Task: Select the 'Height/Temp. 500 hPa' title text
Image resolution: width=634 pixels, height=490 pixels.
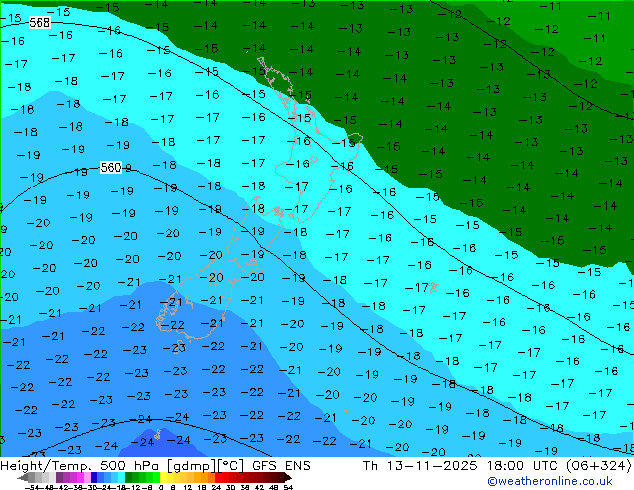Action: point(81,466)
